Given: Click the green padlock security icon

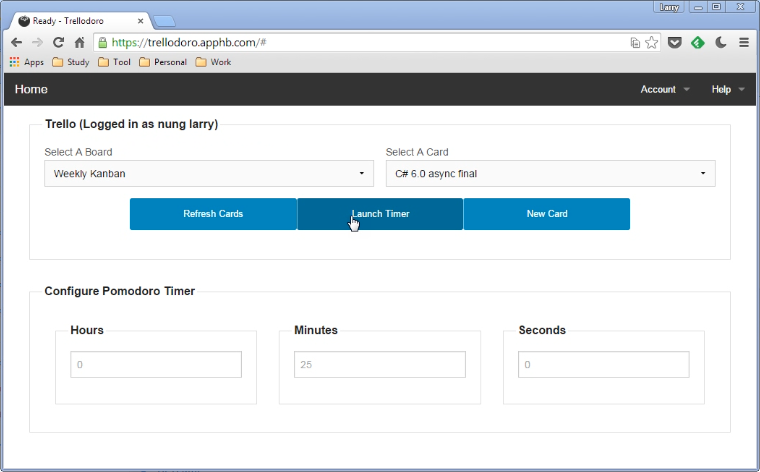Looking at the screenshot, I should tap(102, 43).
